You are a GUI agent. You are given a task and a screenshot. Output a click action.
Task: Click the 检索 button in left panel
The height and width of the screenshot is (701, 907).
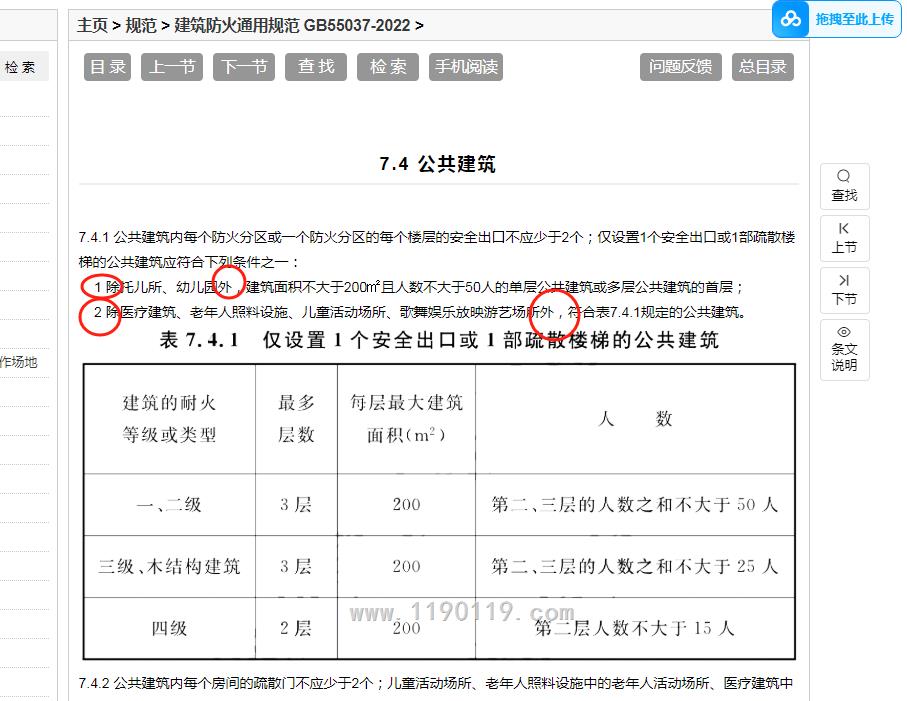coord(20,67)
